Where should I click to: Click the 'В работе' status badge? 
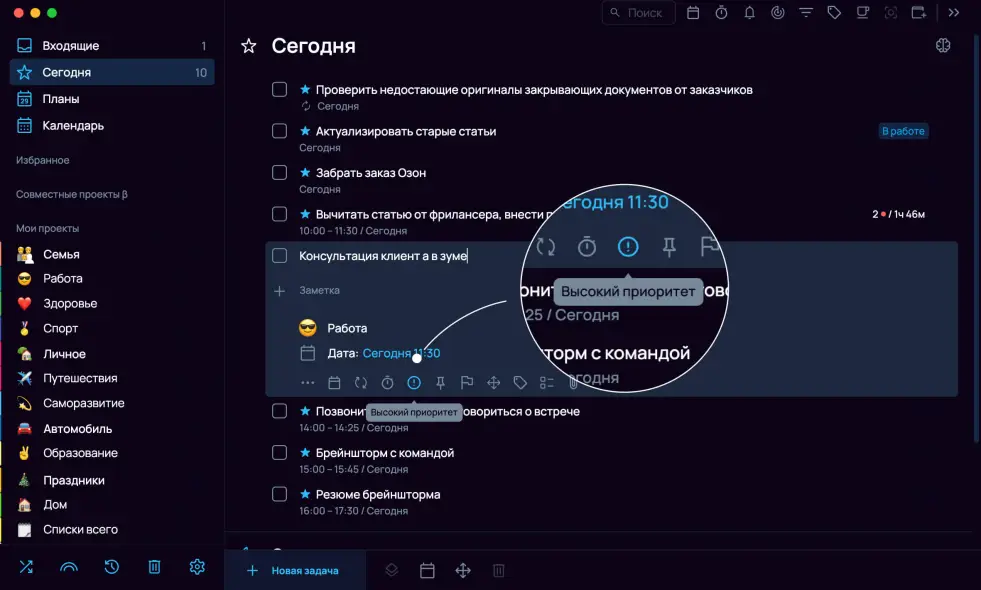(902, 130)
